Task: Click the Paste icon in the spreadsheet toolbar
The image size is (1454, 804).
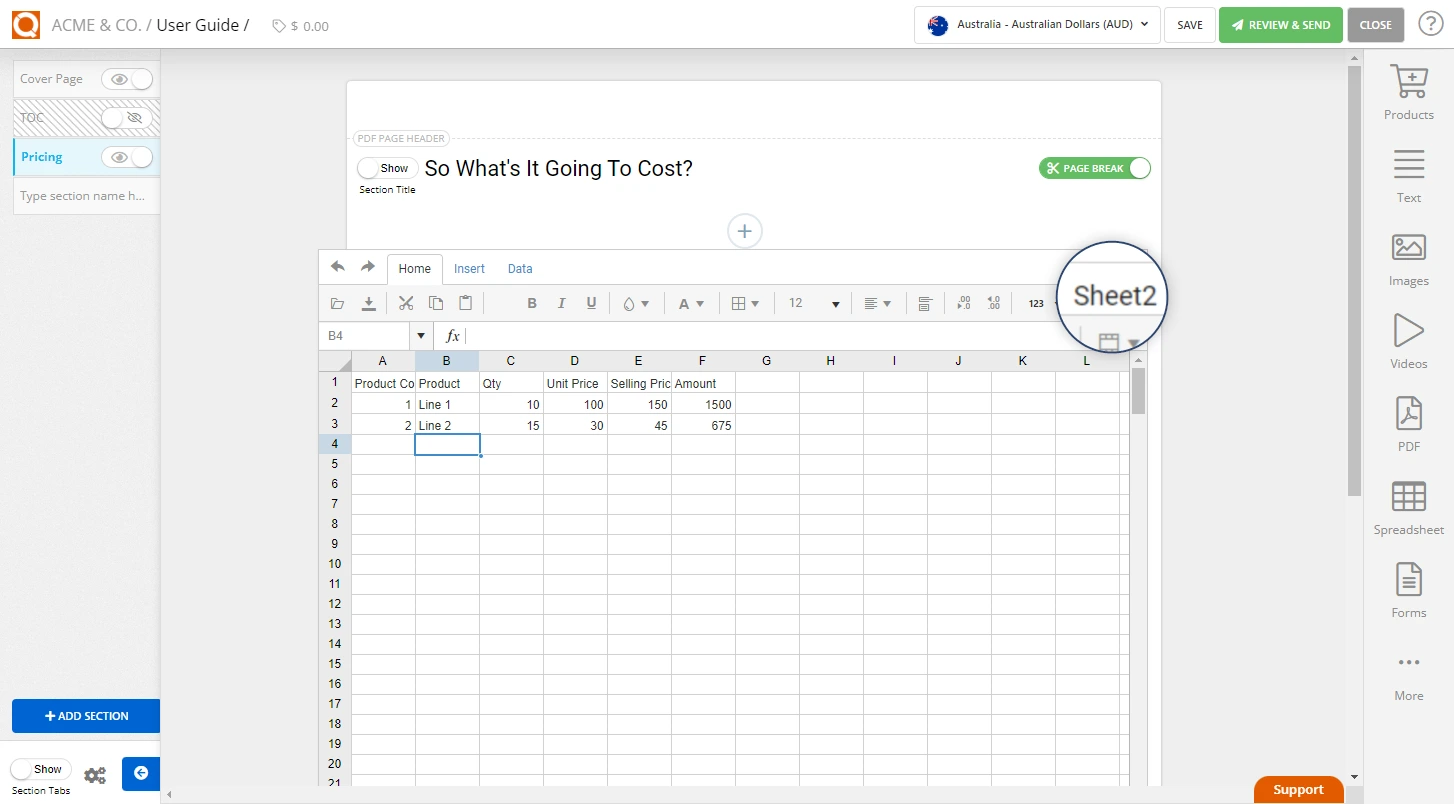Action: [x=464, y=302]
